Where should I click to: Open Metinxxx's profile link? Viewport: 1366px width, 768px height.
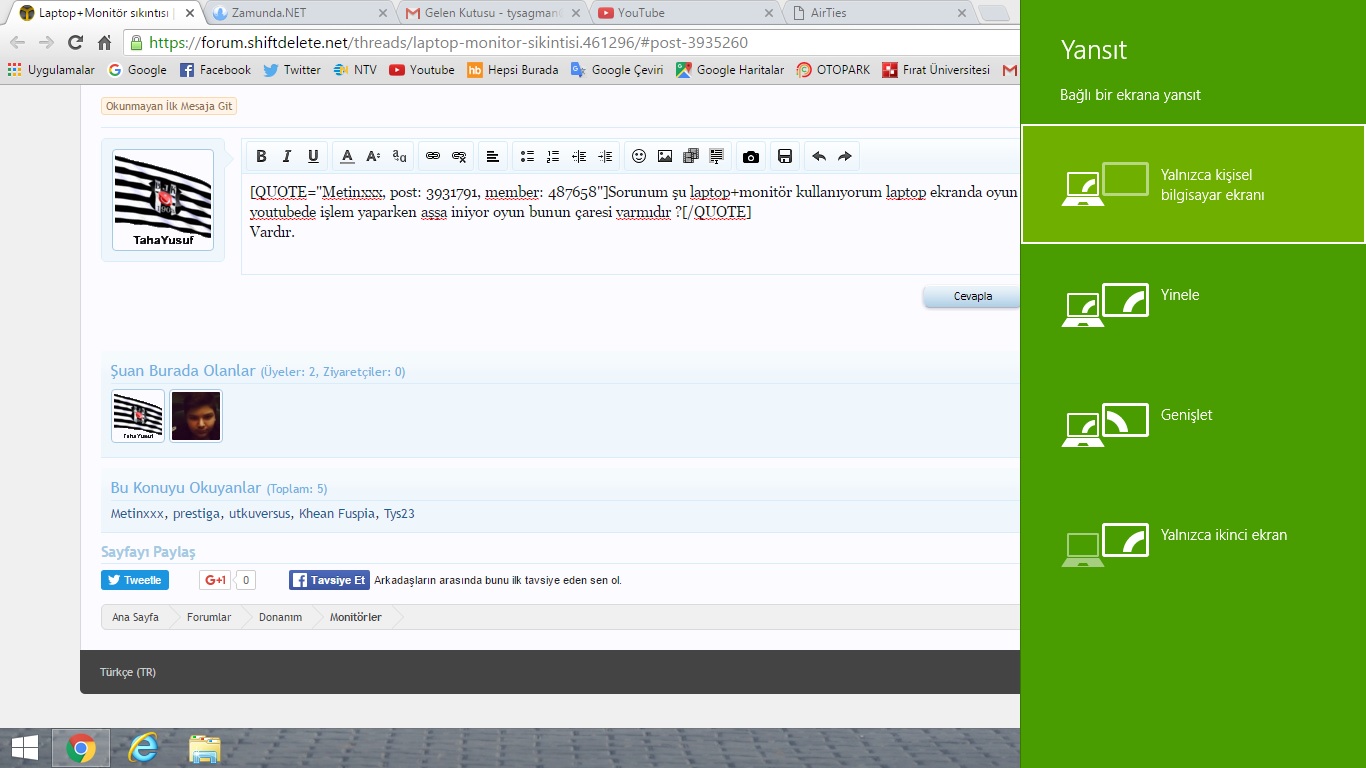click(x=137, y=514)
